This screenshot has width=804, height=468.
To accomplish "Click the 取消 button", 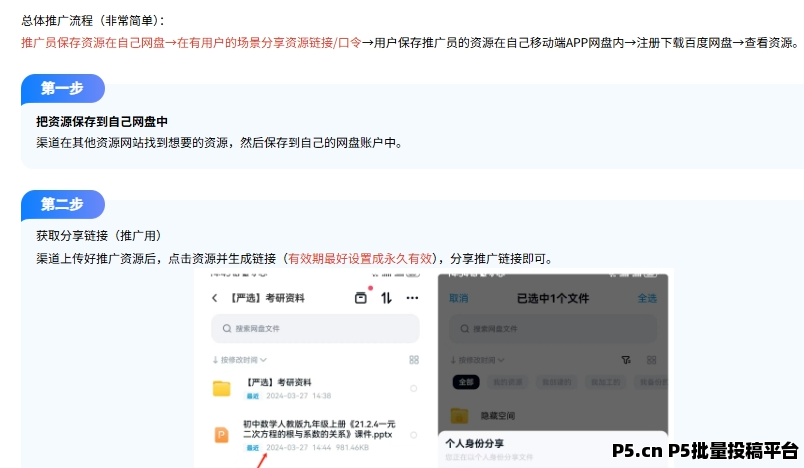I will tap(458, 298).
